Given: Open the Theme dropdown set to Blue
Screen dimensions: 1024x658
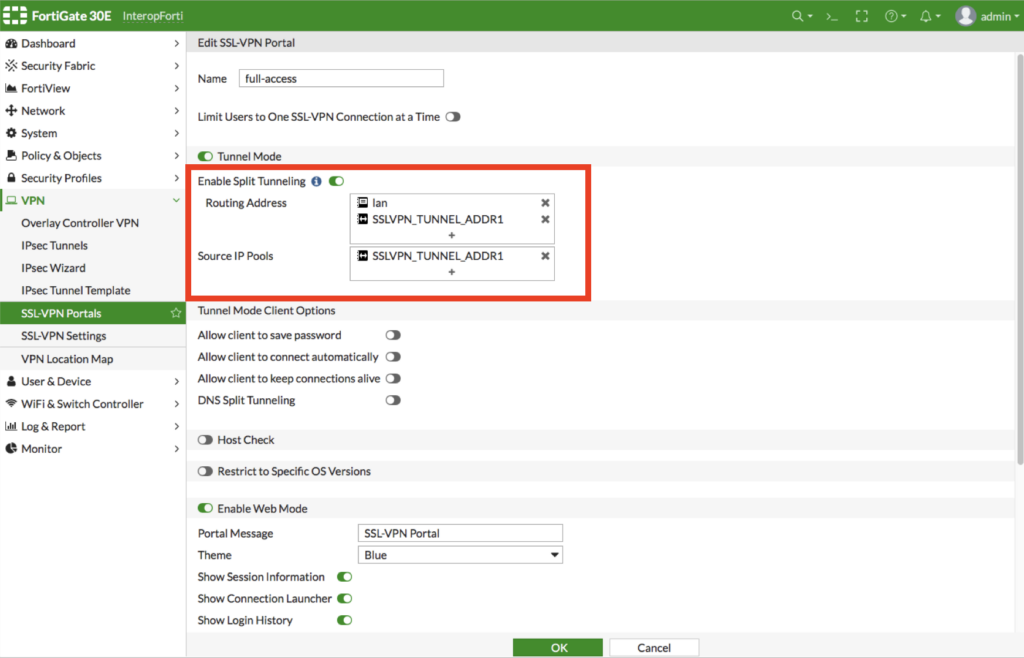Looking at the screenshot, I should coord(460,555).
